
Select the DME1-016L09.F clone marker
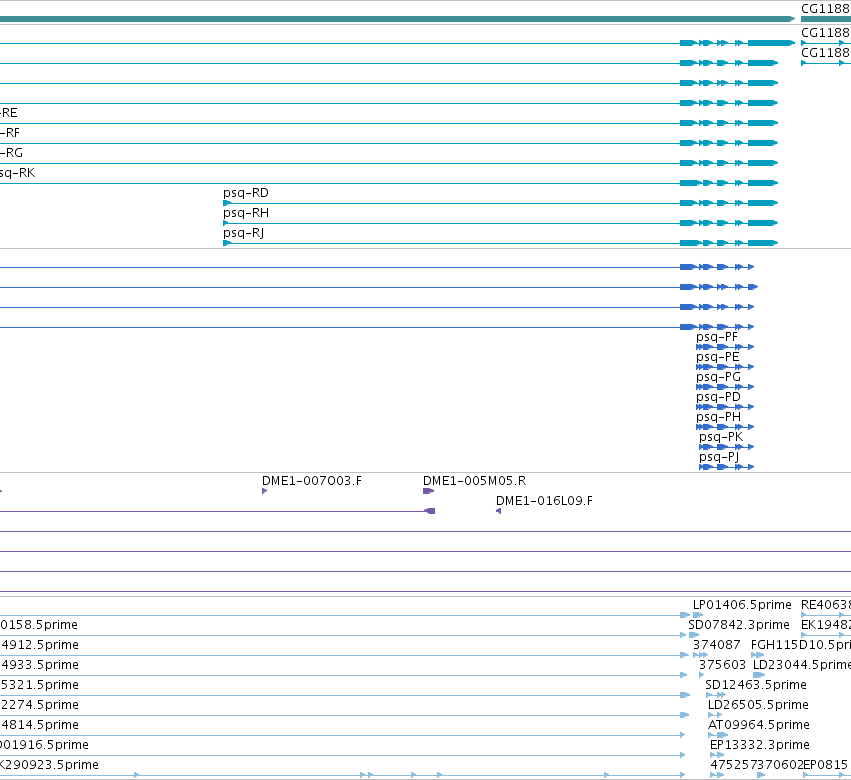point(498,511)
